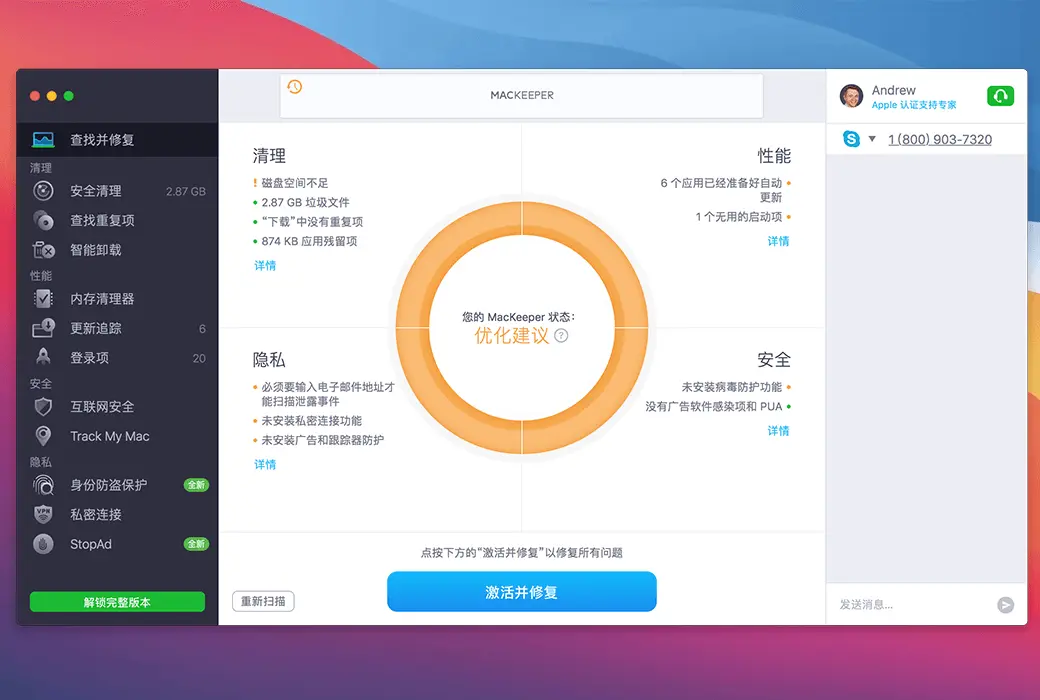Click the 查找重复项 icon
Viewport: 1040px width, 700px height.
43,220
